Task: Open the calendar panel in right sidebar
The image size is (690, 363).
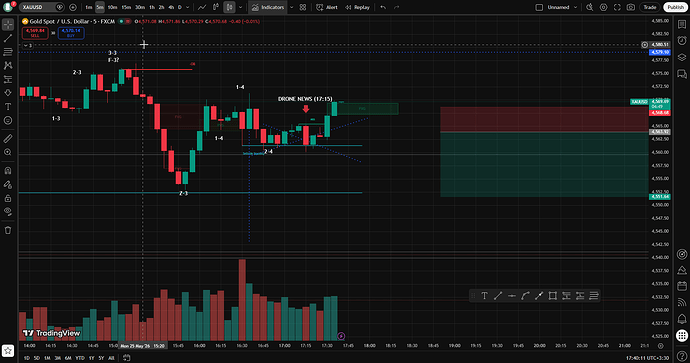Action: point(682,286)
